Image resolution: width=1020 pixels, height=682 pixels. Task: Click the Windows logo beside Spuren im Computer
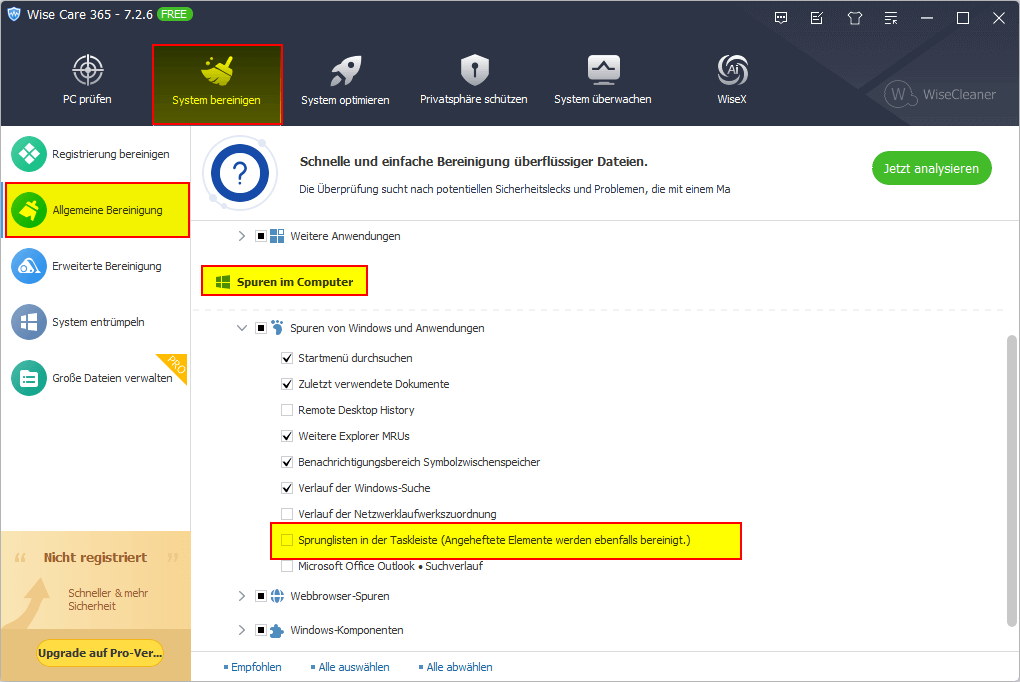(223, 282)
